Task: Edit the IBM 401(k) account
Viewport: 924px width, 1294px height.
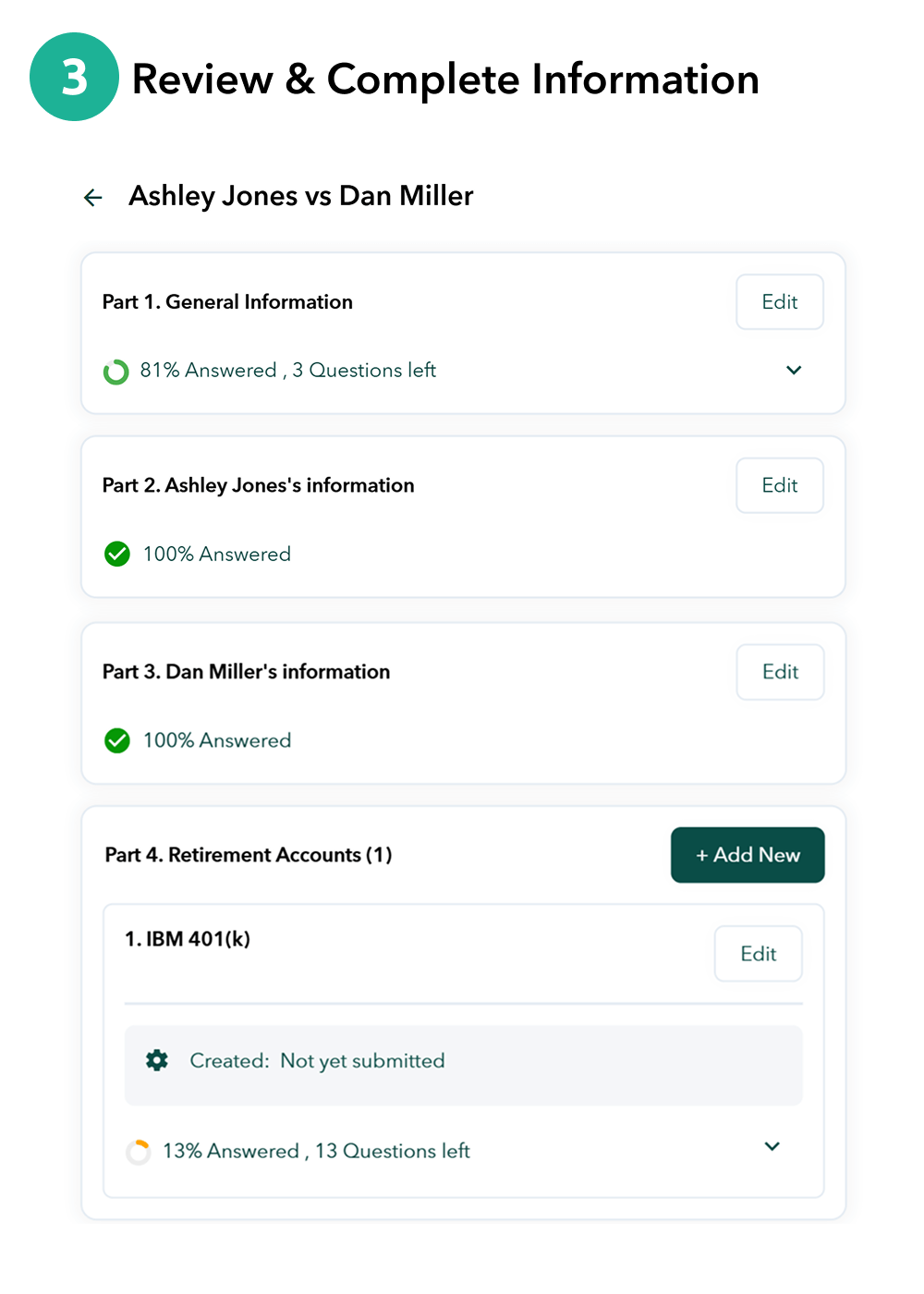Action: [x=758, y=954]
